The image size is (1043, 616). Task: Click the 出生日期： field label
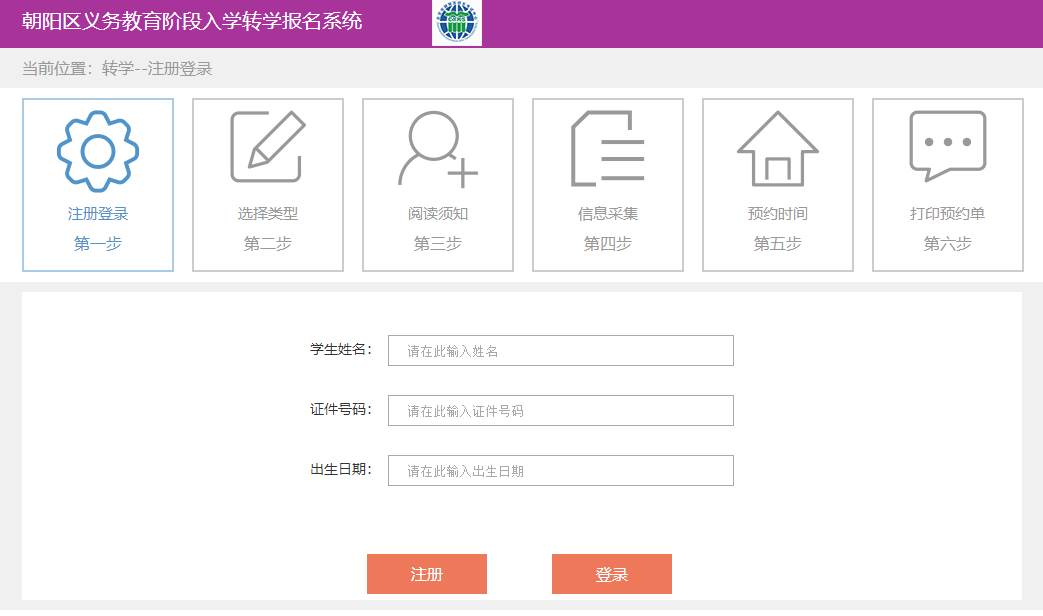click(341, 469)
